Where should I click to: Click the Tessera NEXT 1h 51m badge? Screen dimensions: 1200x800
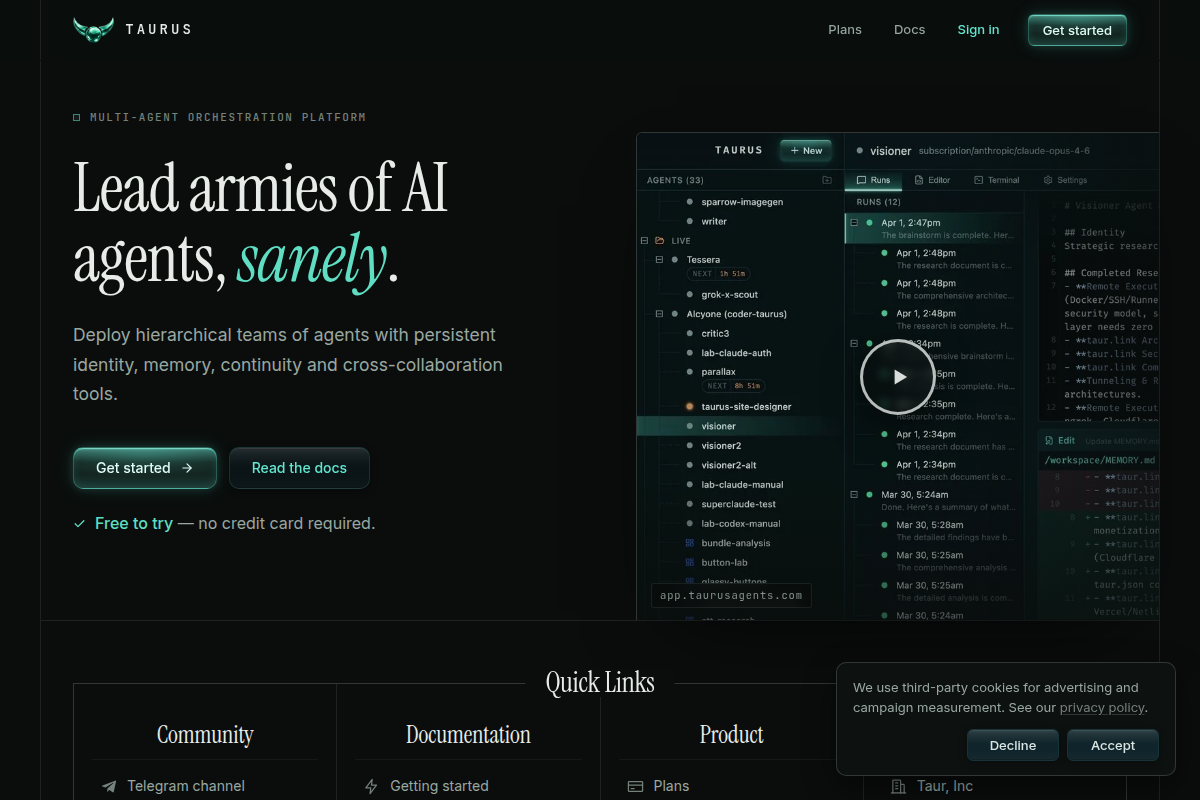pos(718,274)
